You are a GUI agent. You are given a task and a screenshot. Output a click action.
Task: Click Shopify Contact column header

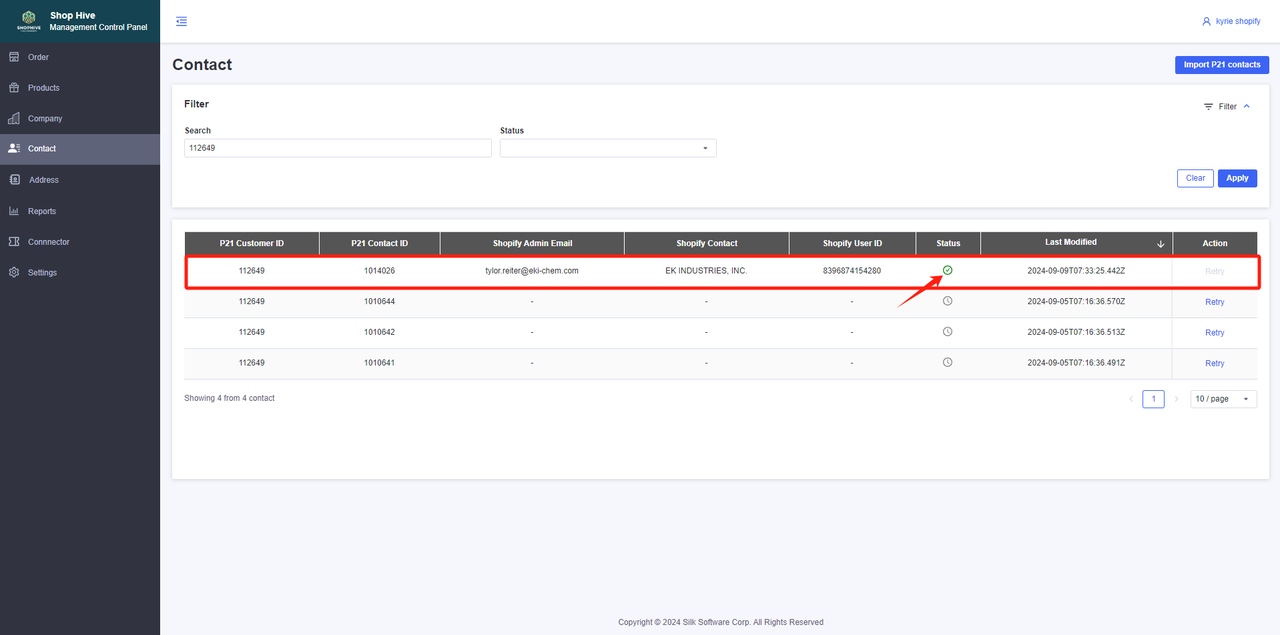point(706,243)
